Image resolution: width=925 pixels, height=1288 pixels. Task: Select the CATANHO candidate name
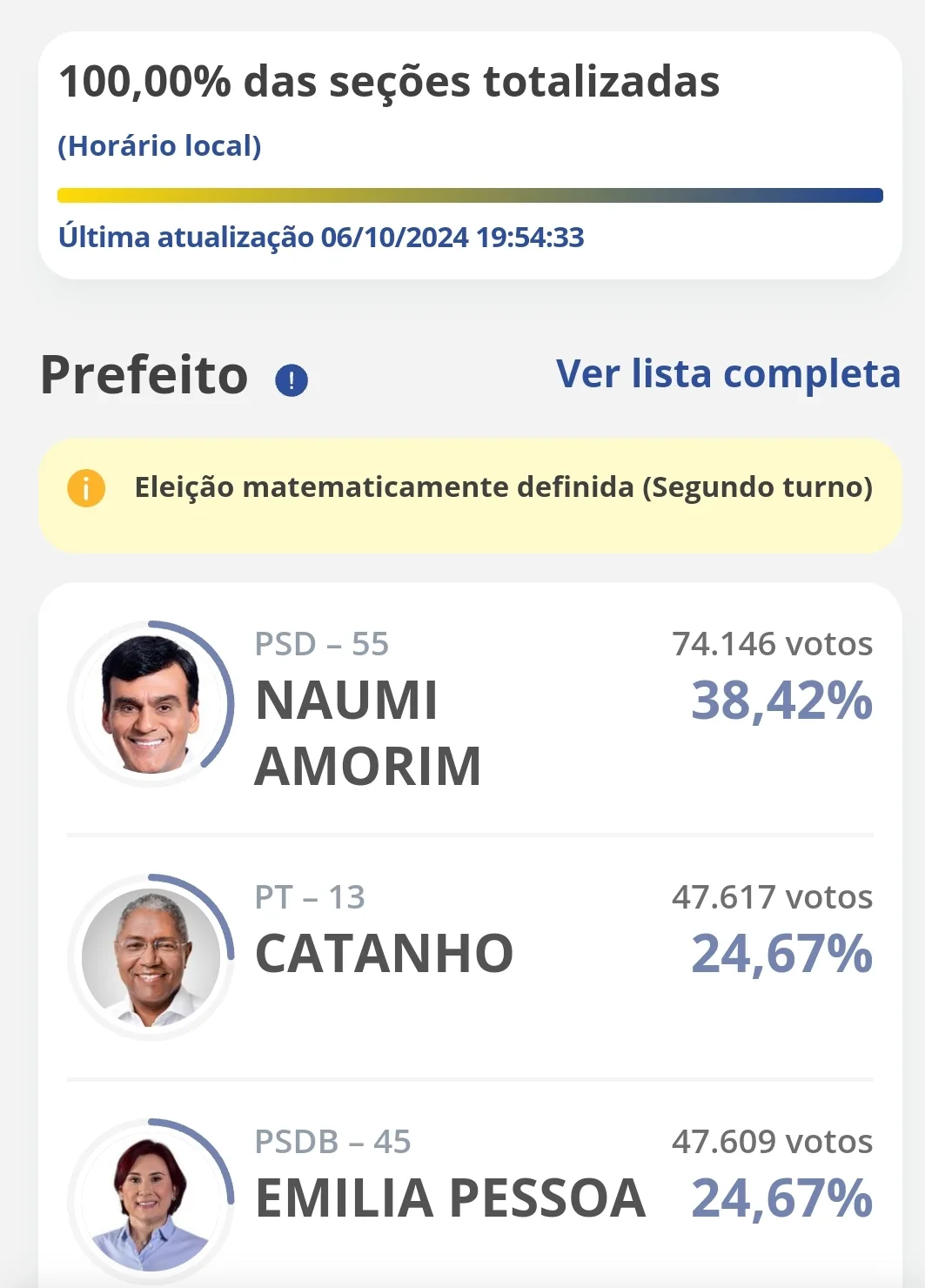pos(384,954)
